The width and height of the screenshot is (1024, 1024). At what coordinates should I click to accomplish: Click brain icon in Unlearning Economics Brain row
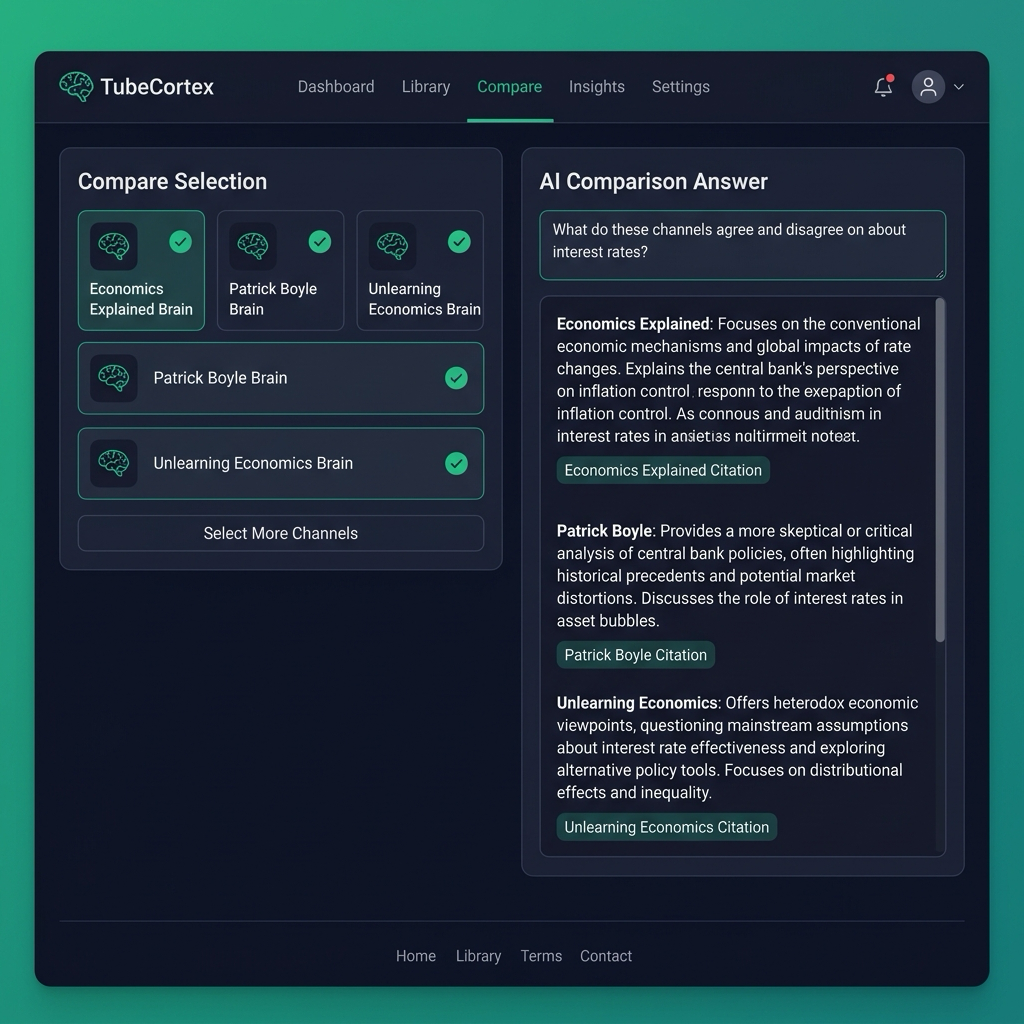pos(114,464)
